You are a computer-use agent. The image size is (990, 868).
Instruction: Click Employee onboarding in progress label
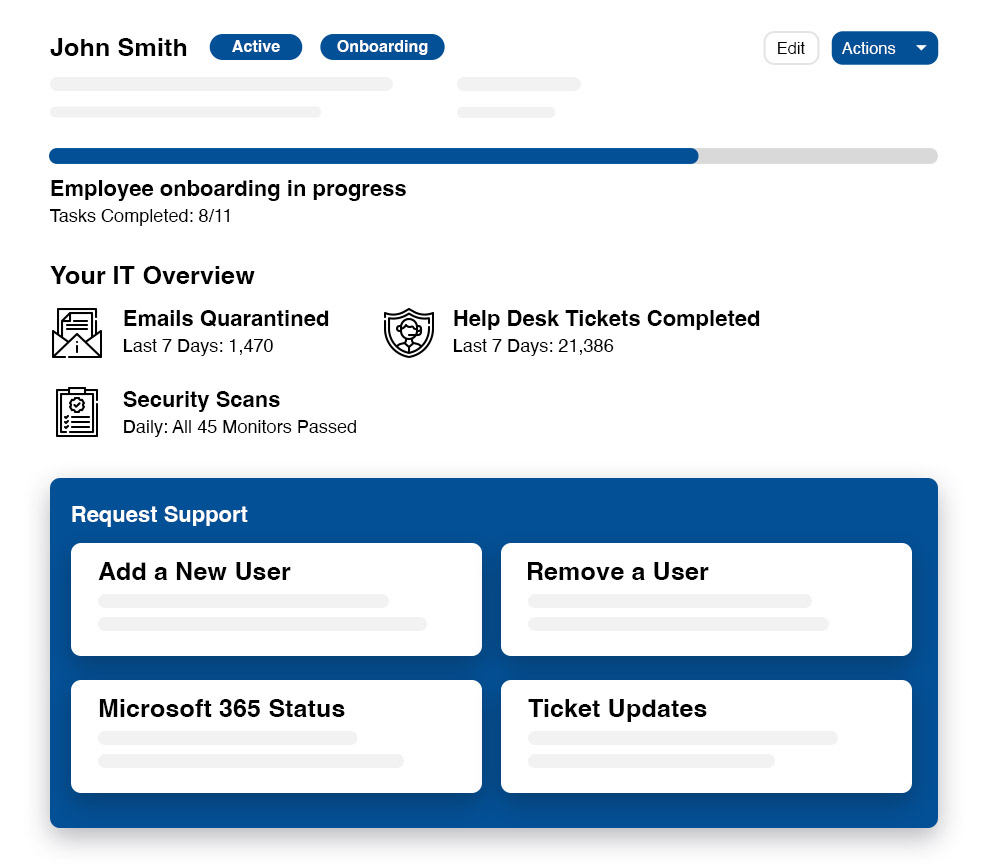228,189
